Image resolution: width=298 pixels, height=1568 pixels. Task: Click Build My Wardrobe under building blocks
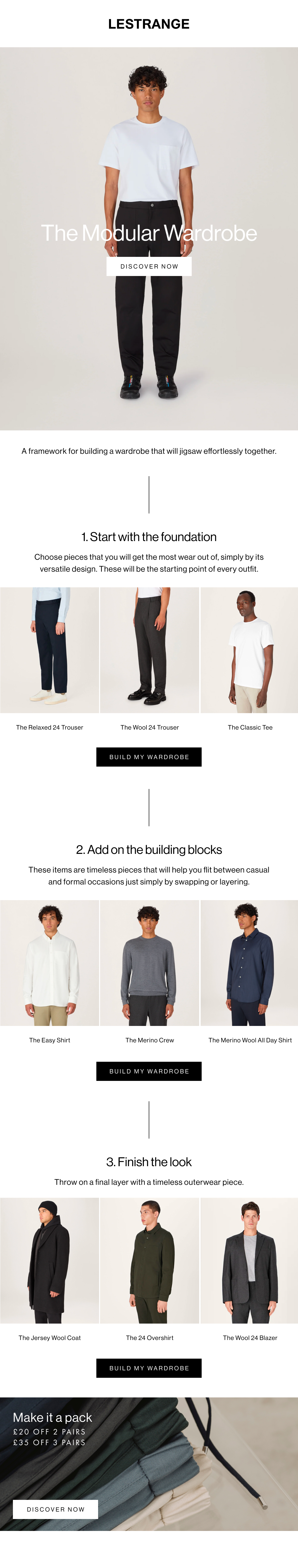pyautogui.click(x=149, y=1071)
